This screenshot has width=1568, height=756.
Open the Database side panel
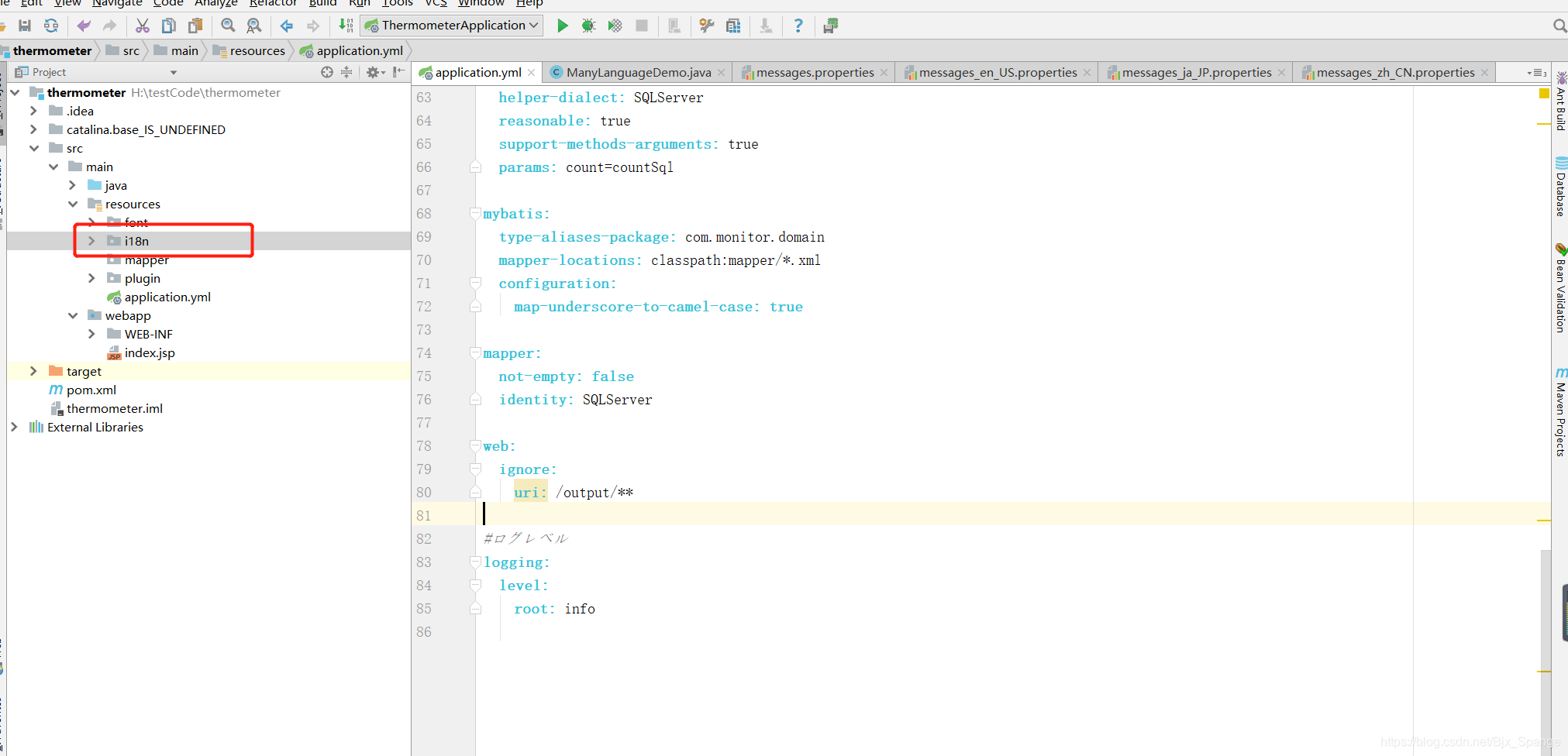(1560, 186)
